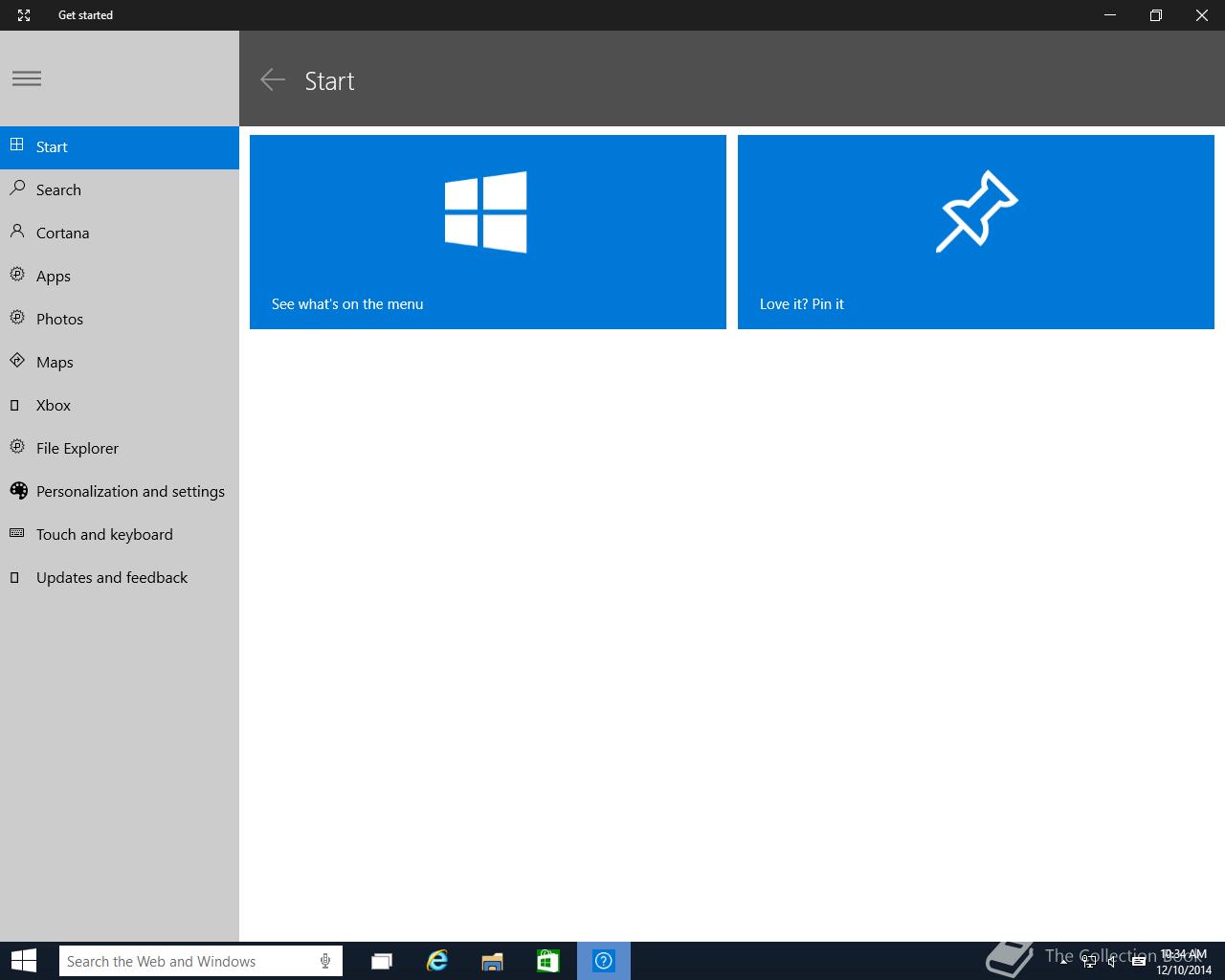Open Personalization and settings topic
The width and height of the screenshot is (1225, 980).
pyautogui.click(x=120, y=491)
